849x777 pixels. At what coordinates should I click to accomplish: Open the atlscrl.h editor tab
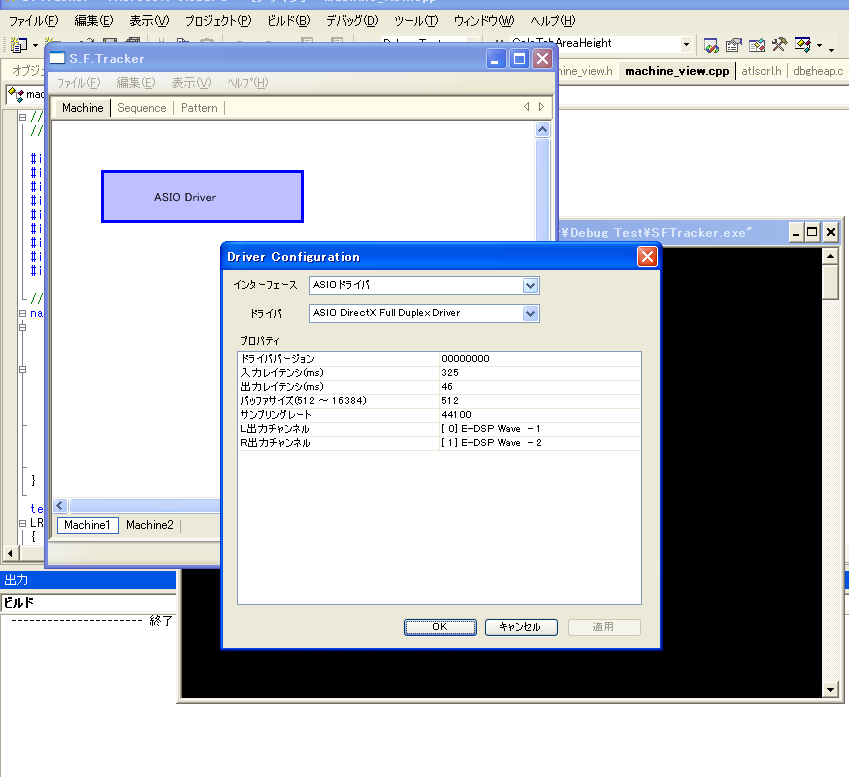[763, 71]
